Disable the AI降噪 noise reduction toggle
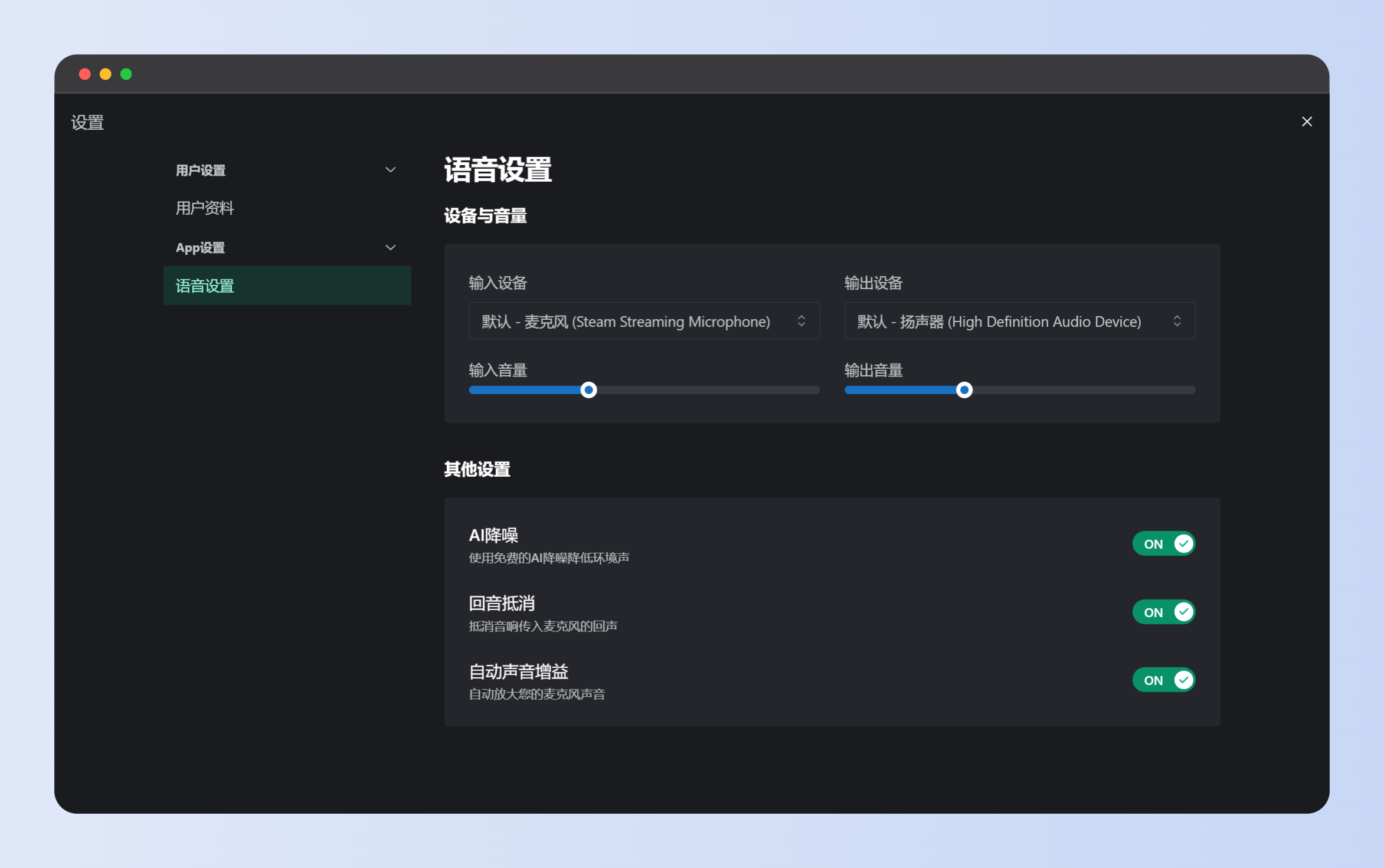 tap(1163, 543)
